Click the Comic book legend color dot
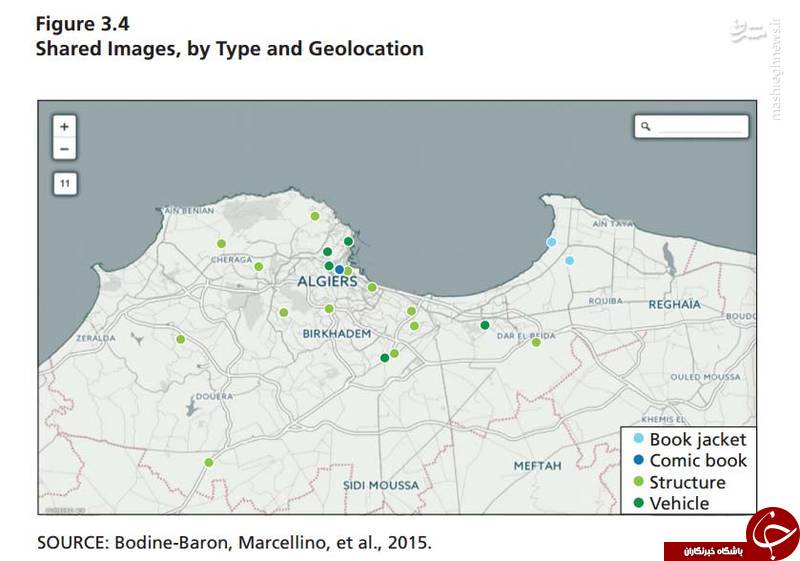The image size is (800, 561). click(638, 460)
